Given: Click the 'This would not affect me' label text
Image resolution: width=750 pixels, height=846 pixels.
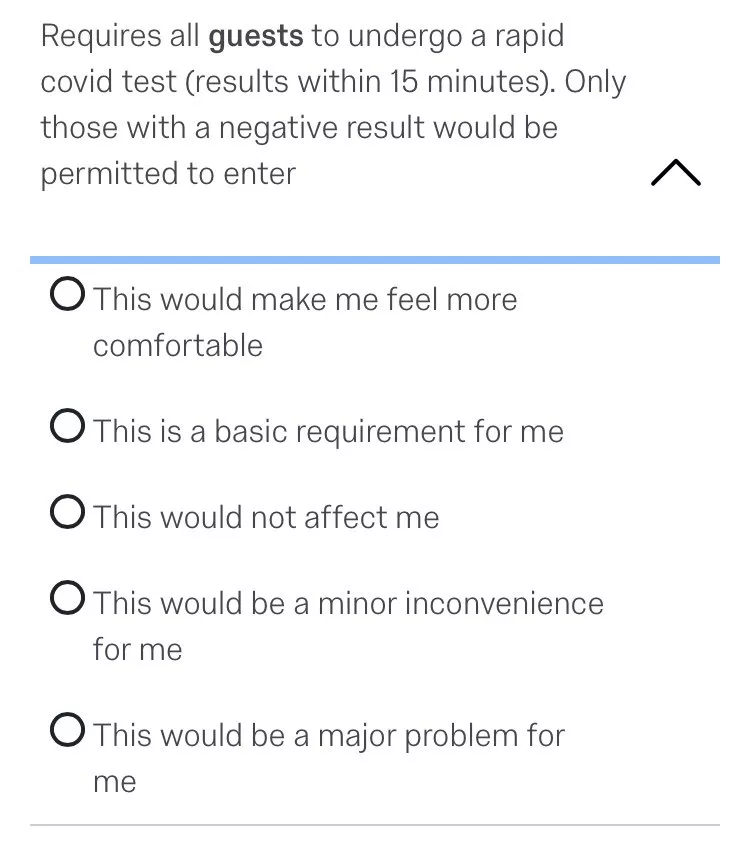Looking at the screenshot, I should coord(267,517).
